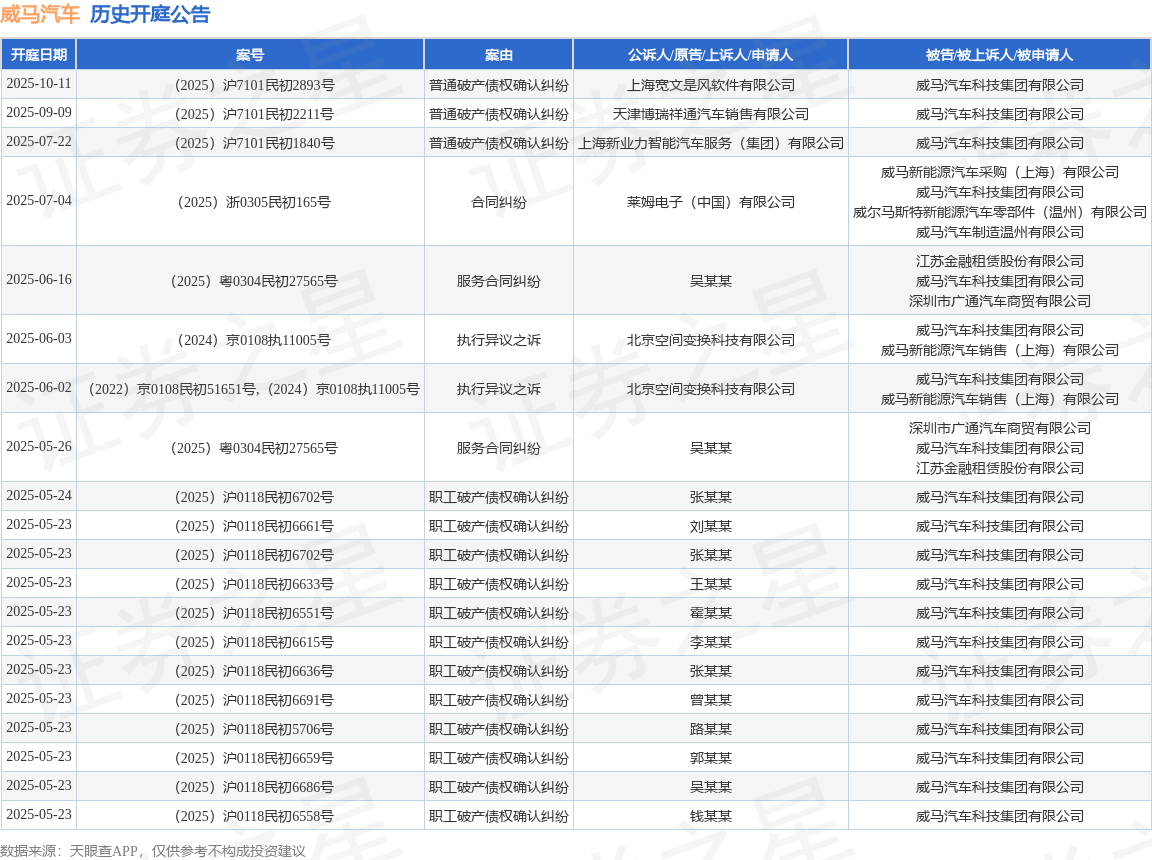Click the 合同纠纷 cause cell
1152x860 pixels.
coord(499,202)
